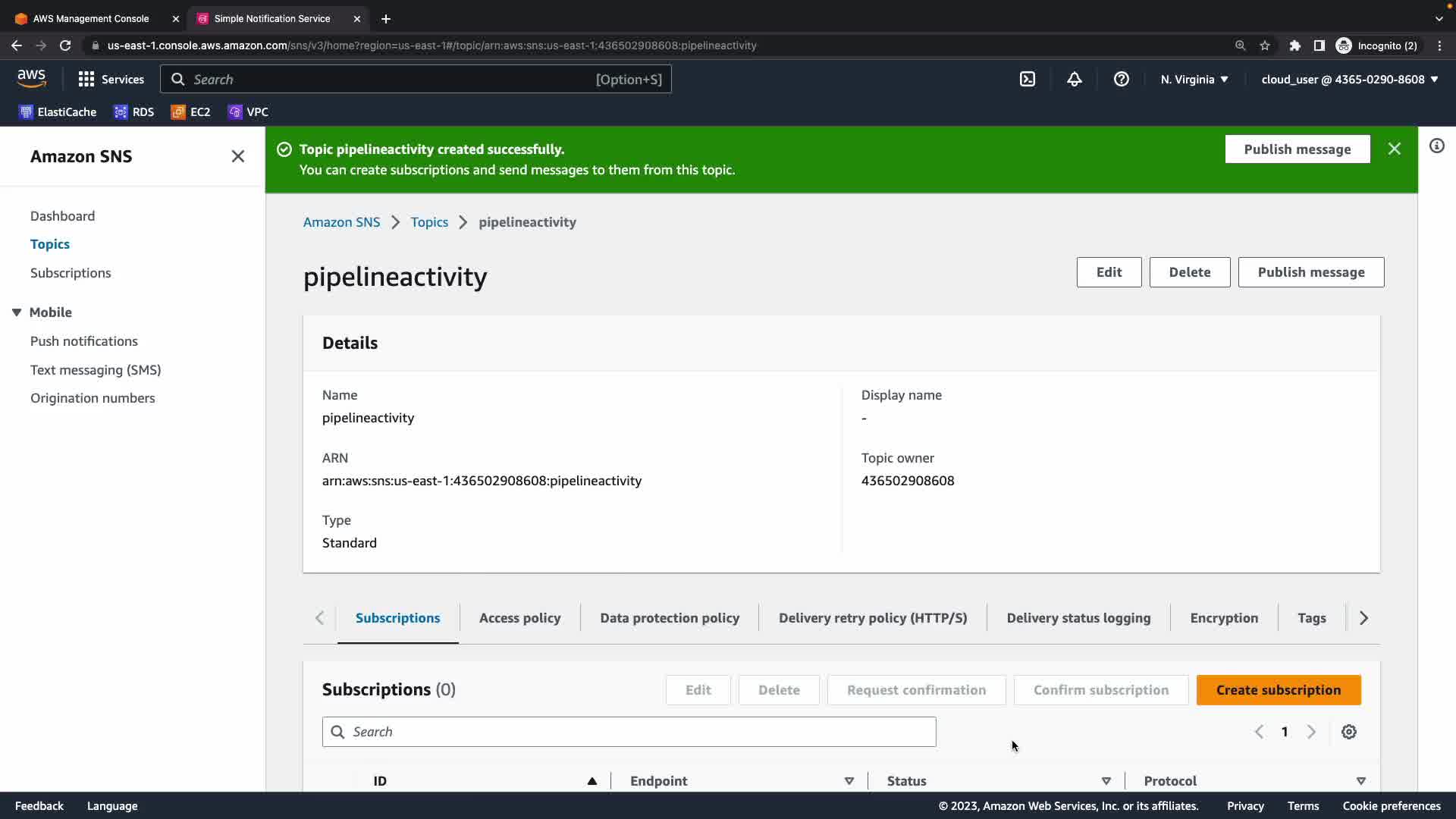Expand the cloud_user account menu
The width and height of the screenshot is (1456, 819).
point(1350,79)
